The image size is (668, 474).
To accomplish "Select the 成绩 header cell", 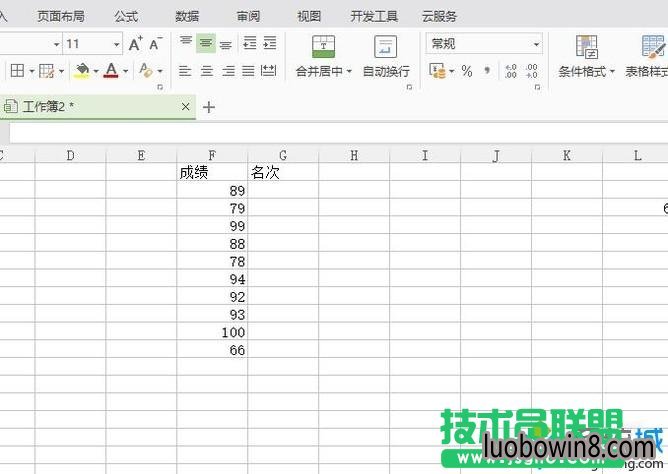I will [x=212, y=172].
